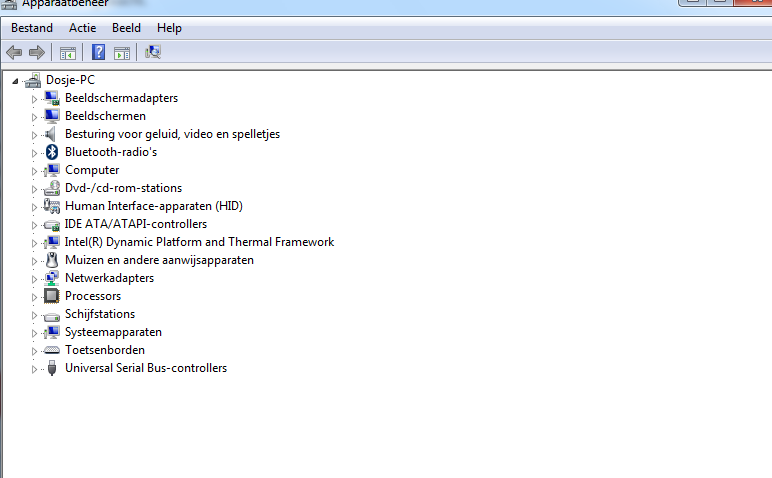Expand Universal Serial Bus-controllers node
This screenshot has height=478, width=772.
(34, 369)
